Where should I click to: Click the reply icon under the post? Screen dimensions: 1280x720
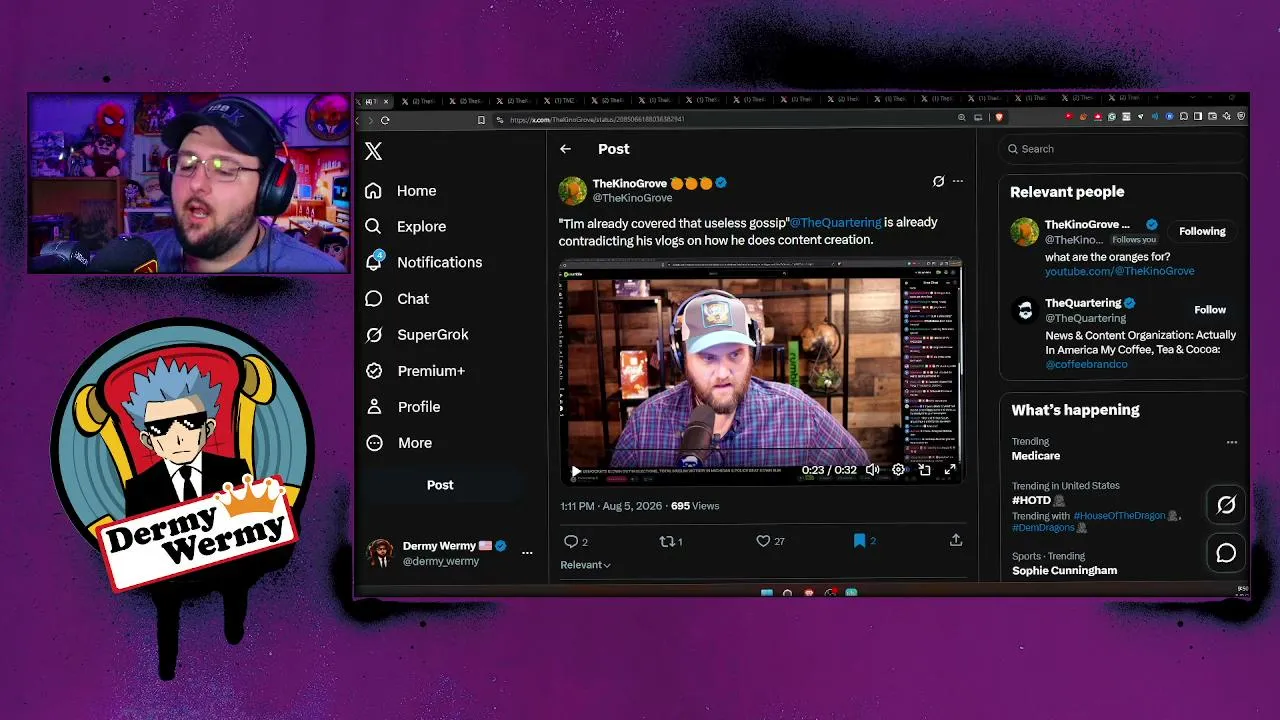(571, 541)
